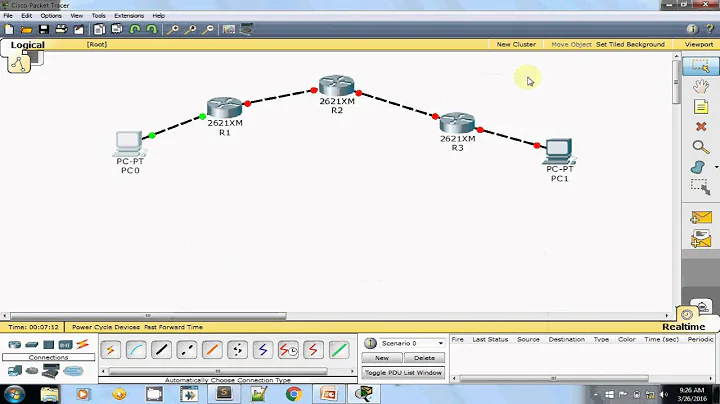Pick the serial DCE cable with clock
The height and width of the screenshot is (404, 720).
click(288, 350)
